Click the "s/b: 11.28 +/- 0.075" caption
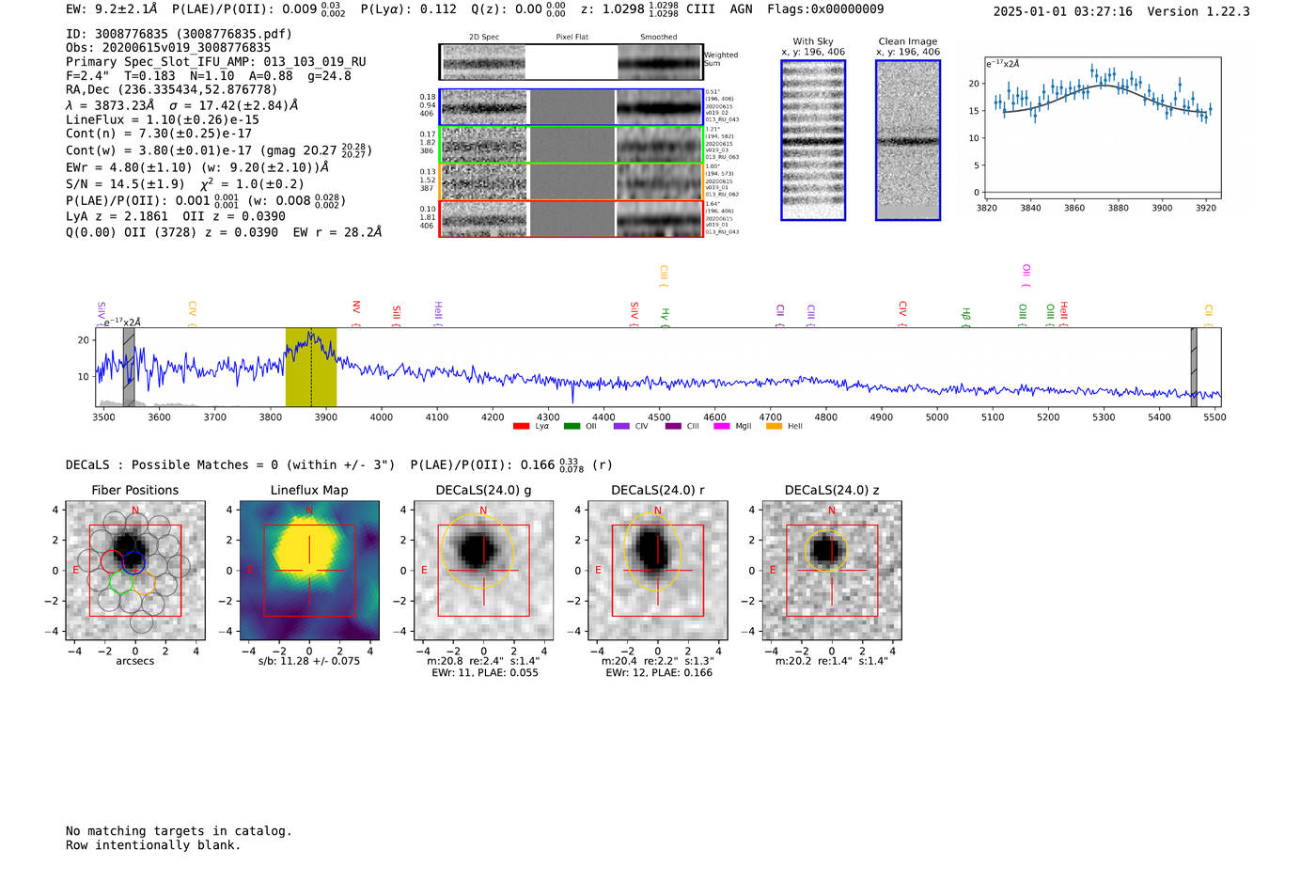The height and width of the screenshot is (896, 1316). click(x=309, y=661)
